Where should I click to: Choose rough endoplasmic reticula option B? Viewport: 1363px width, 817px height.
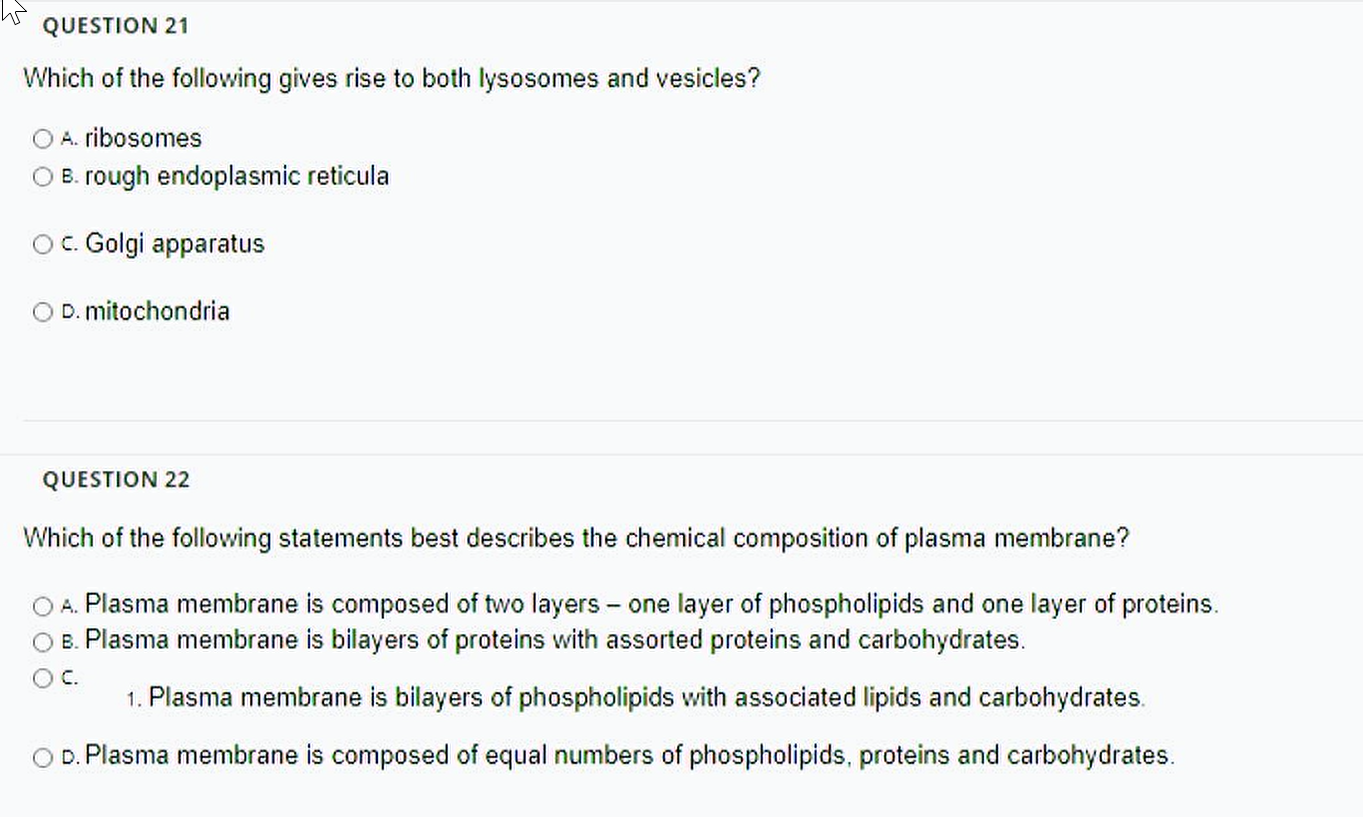(x=43, y=177)
